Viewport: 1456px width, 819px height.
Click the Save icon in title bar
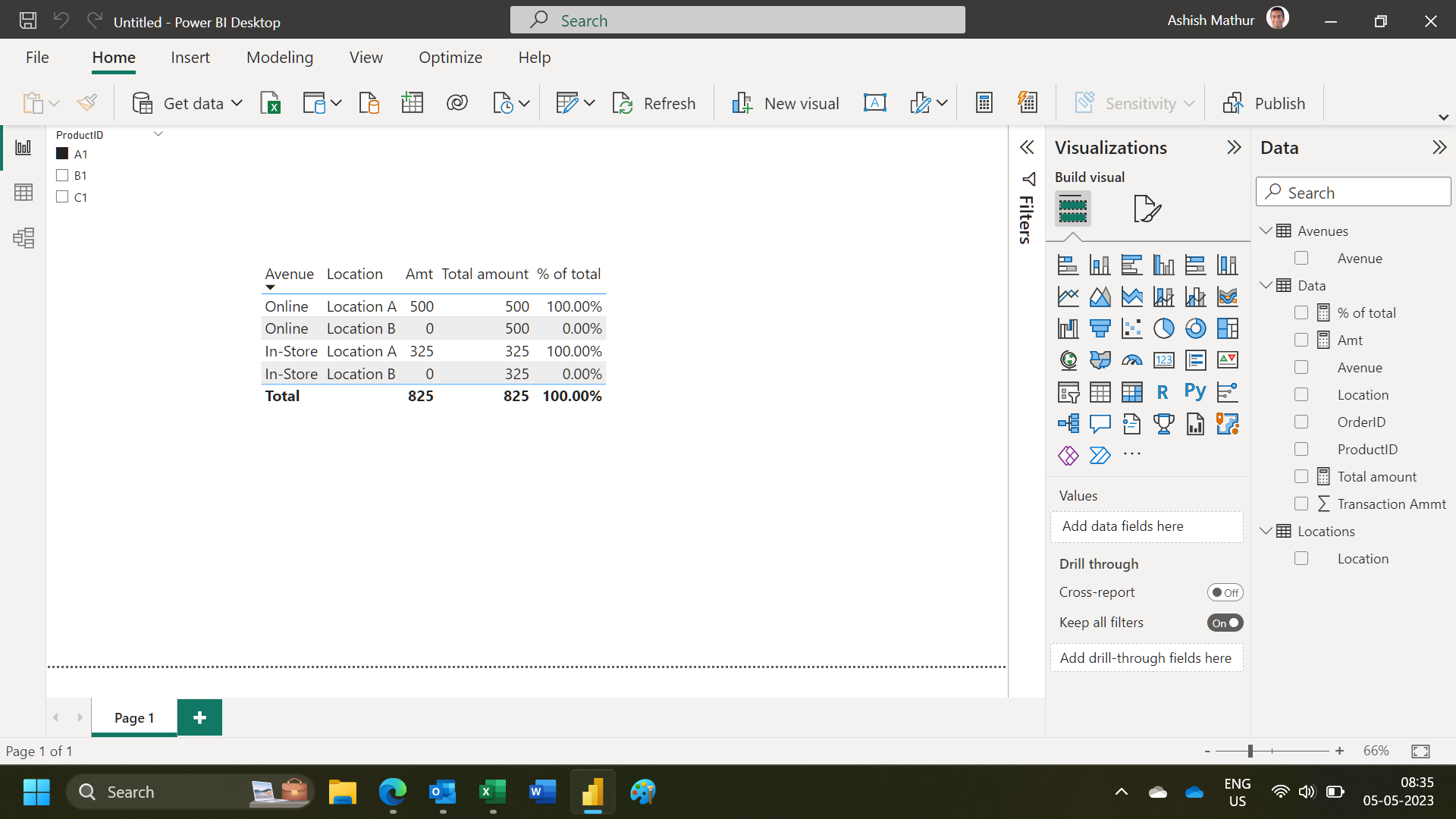point(28,21)
